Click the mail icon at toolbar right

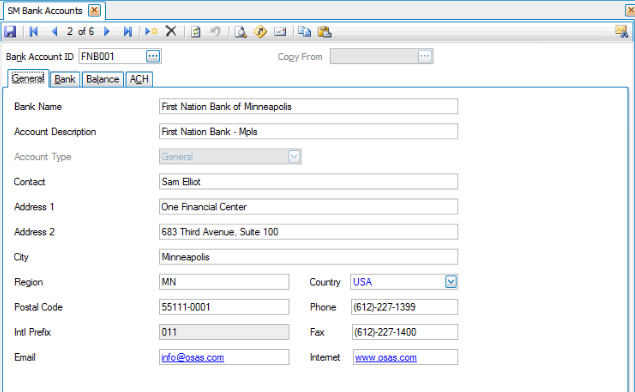coord(621,31)
